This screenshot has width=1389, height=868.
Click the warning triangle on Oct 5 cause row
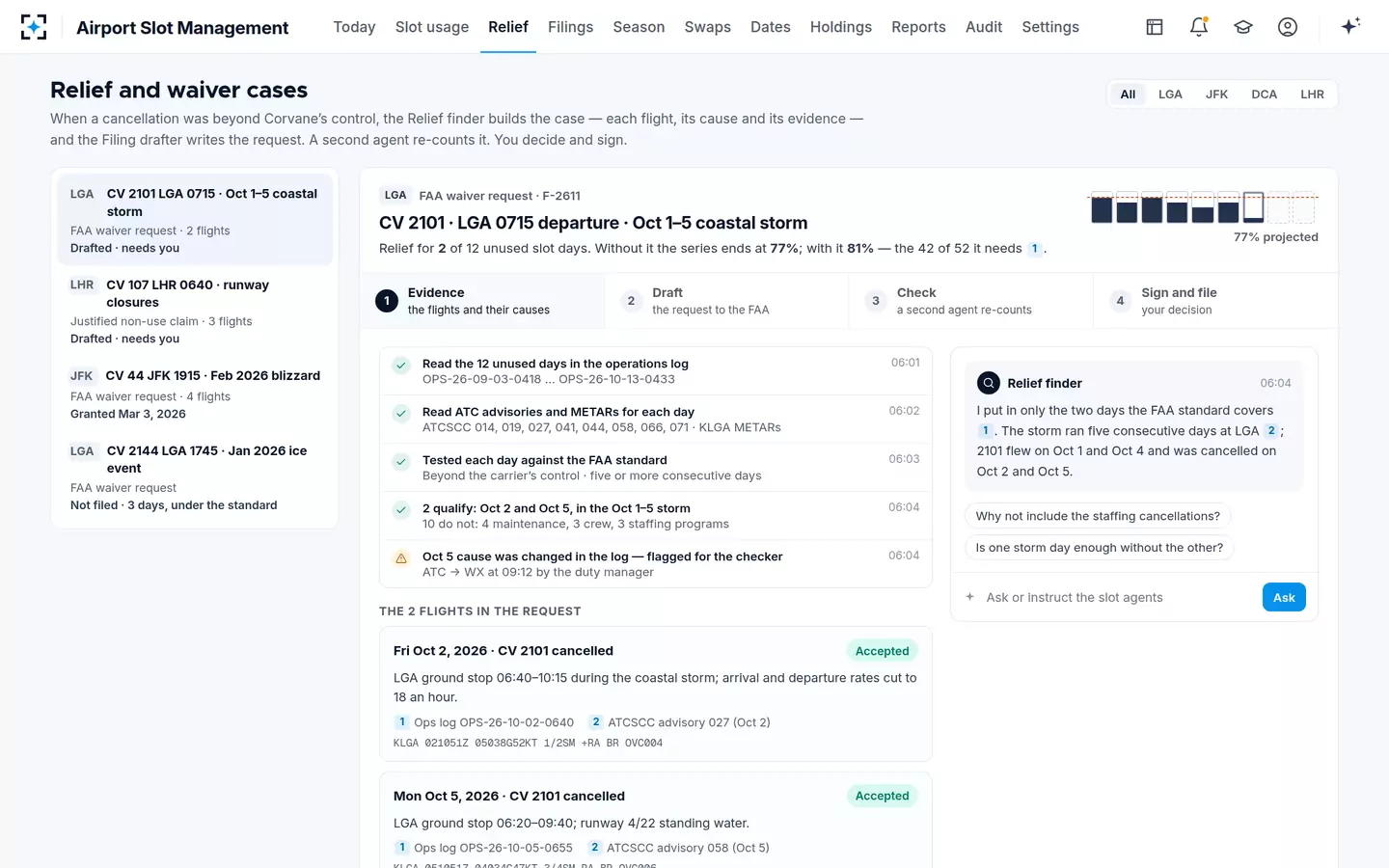pos(401,558)
